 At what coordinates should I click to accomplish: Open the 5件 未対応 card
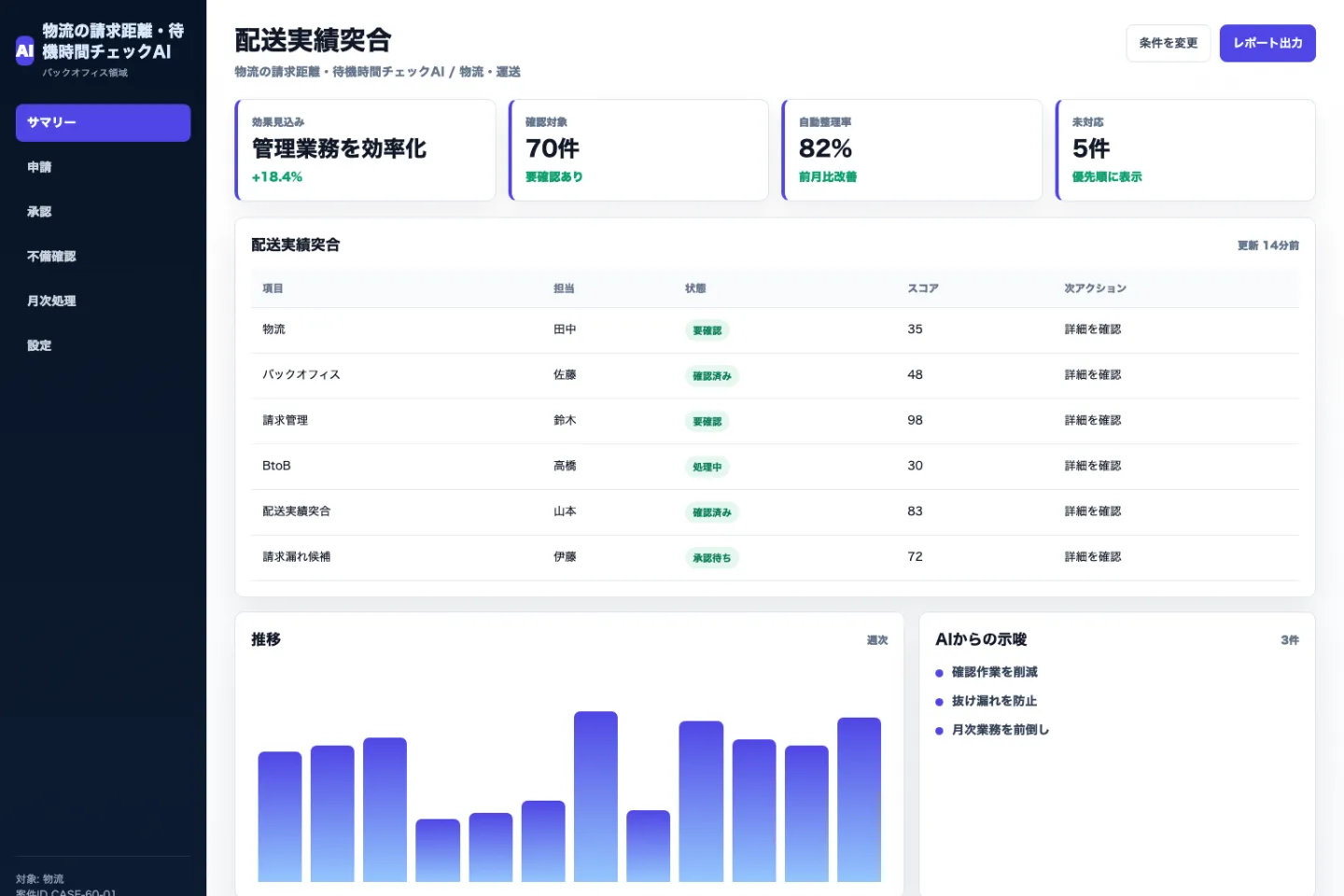point(1185,150)
